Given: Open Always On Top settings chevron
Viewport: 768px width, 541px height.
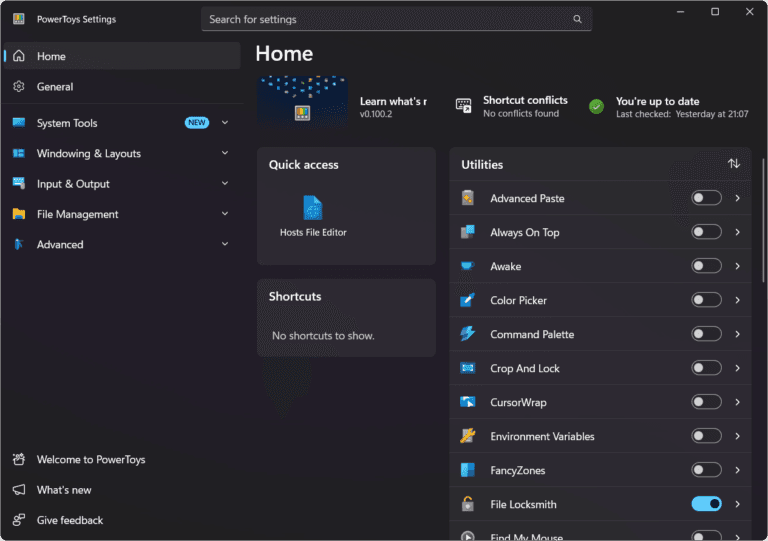Looking at the screenshot, I should point(738,232).
